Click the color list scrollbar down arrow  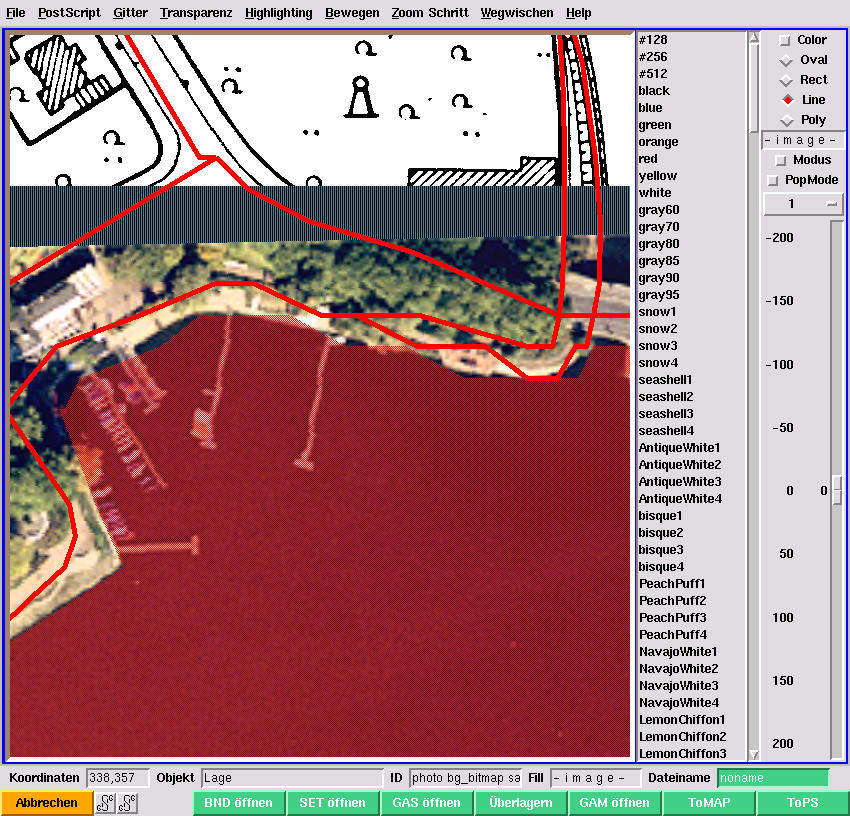pyautogui.click(x=754, y=754)
